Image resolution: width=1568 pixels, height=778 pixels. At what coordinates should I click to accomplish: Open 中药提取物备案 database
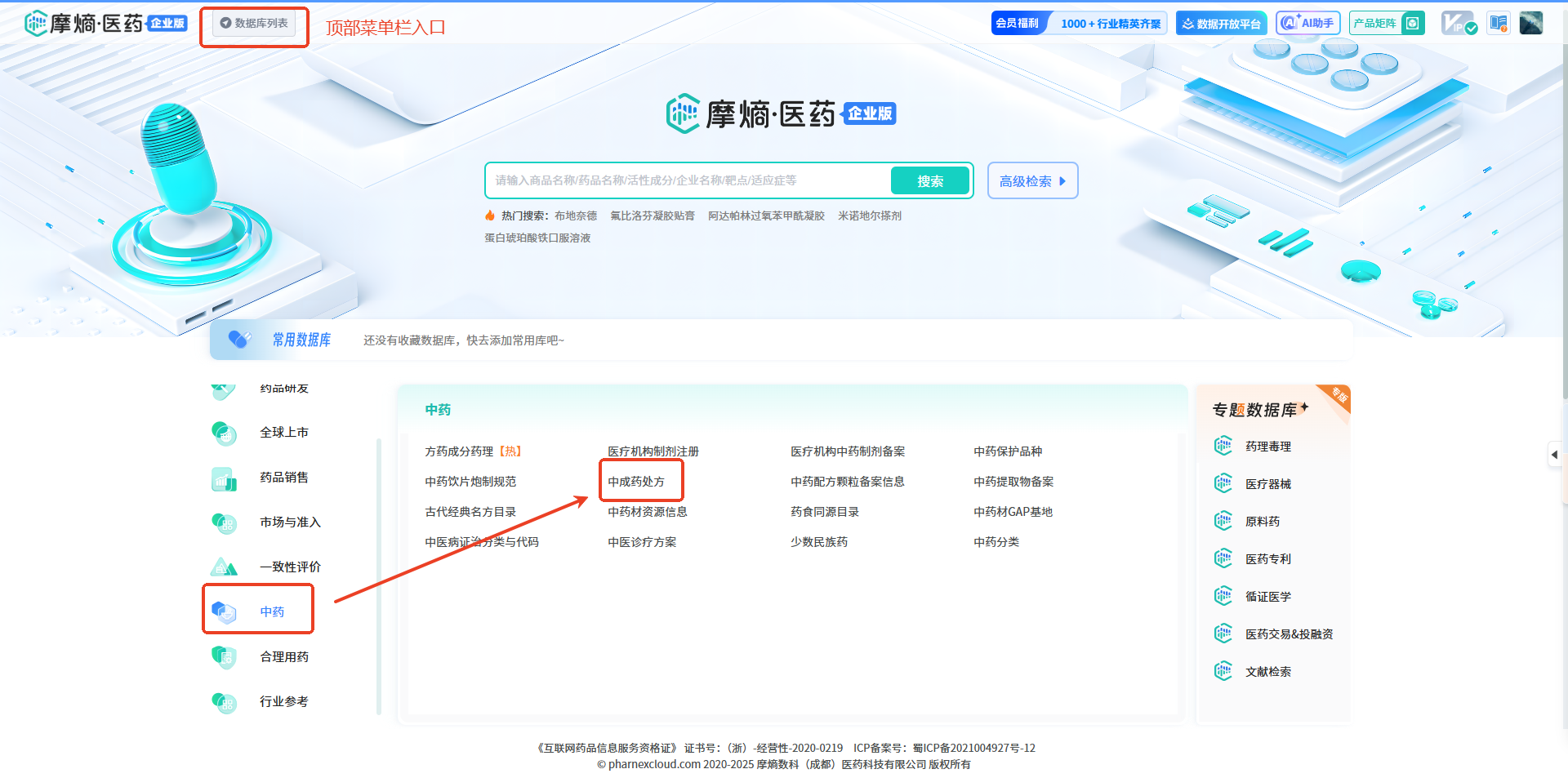click(1013, 481)
